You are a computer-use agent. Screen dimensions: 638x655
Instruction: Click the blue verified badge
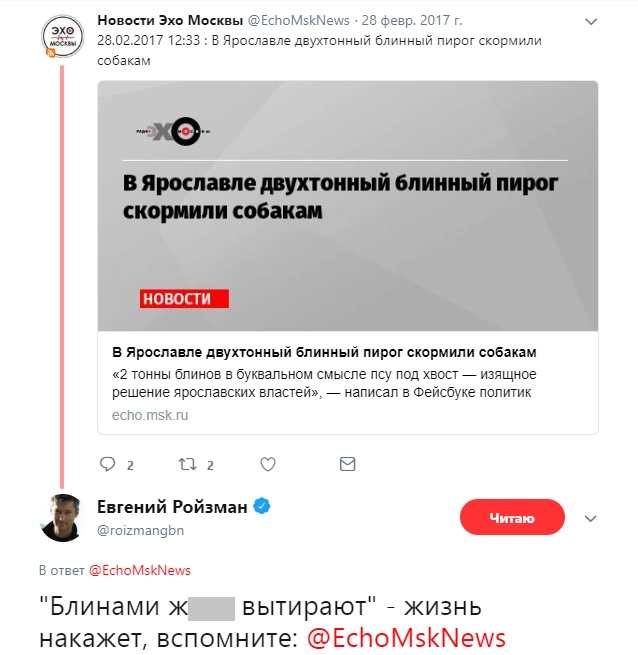[x=262, y=507]
